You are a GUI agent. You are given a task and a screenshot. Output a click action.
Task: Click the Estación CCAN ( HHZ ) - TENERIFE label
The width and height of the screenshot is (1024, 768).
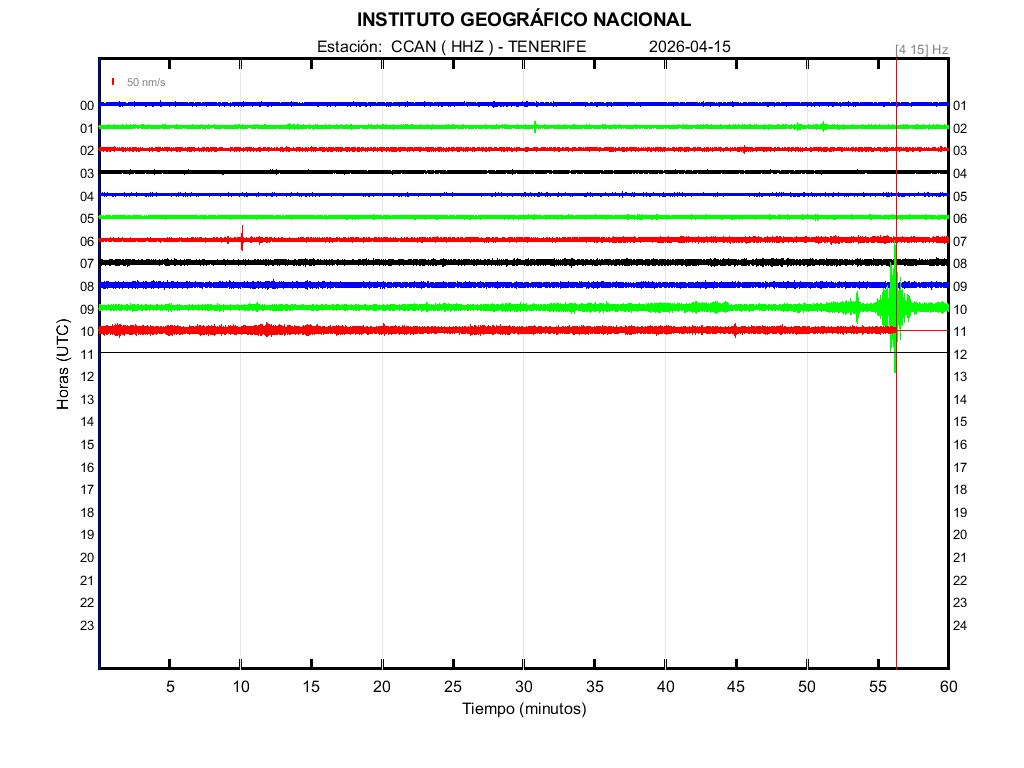[x=451, y=47]
